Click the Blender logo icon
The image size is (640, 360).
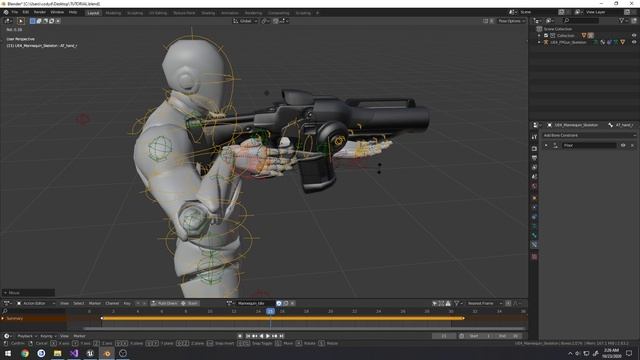6,12
